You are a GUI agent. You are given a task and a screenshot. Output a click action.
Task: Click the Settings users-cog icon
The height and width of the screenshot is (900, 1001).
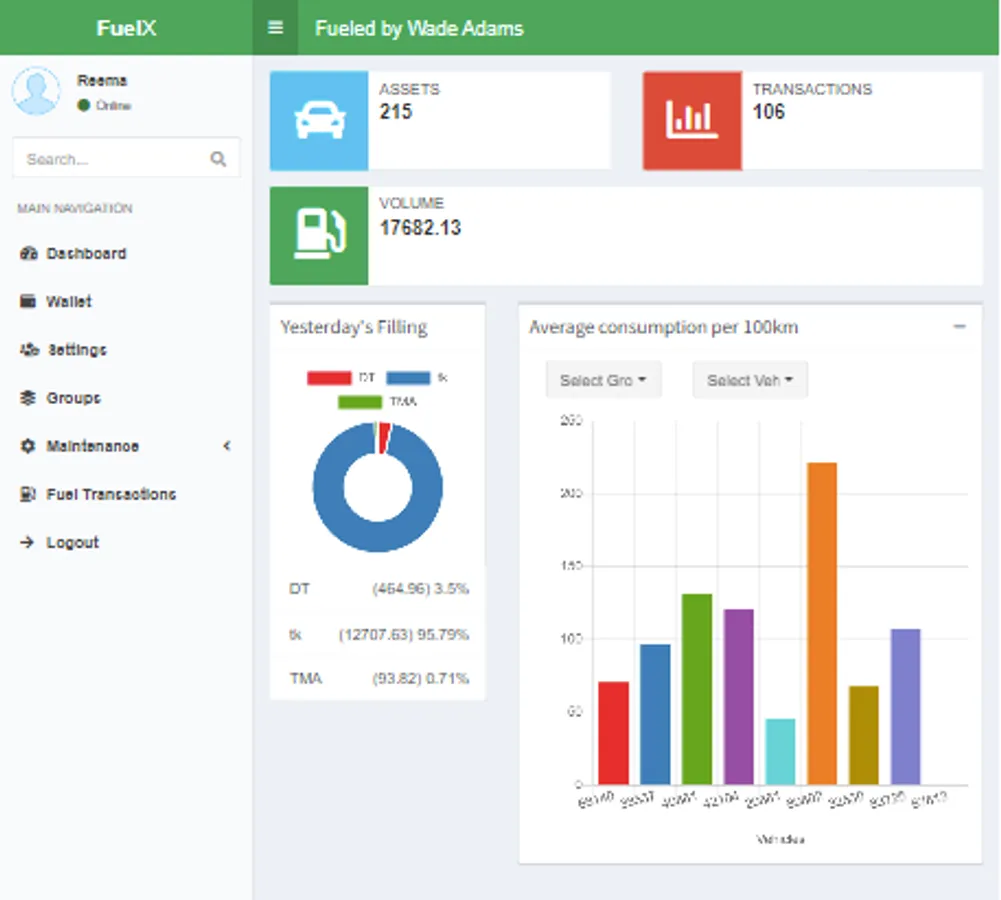(29, 350)
